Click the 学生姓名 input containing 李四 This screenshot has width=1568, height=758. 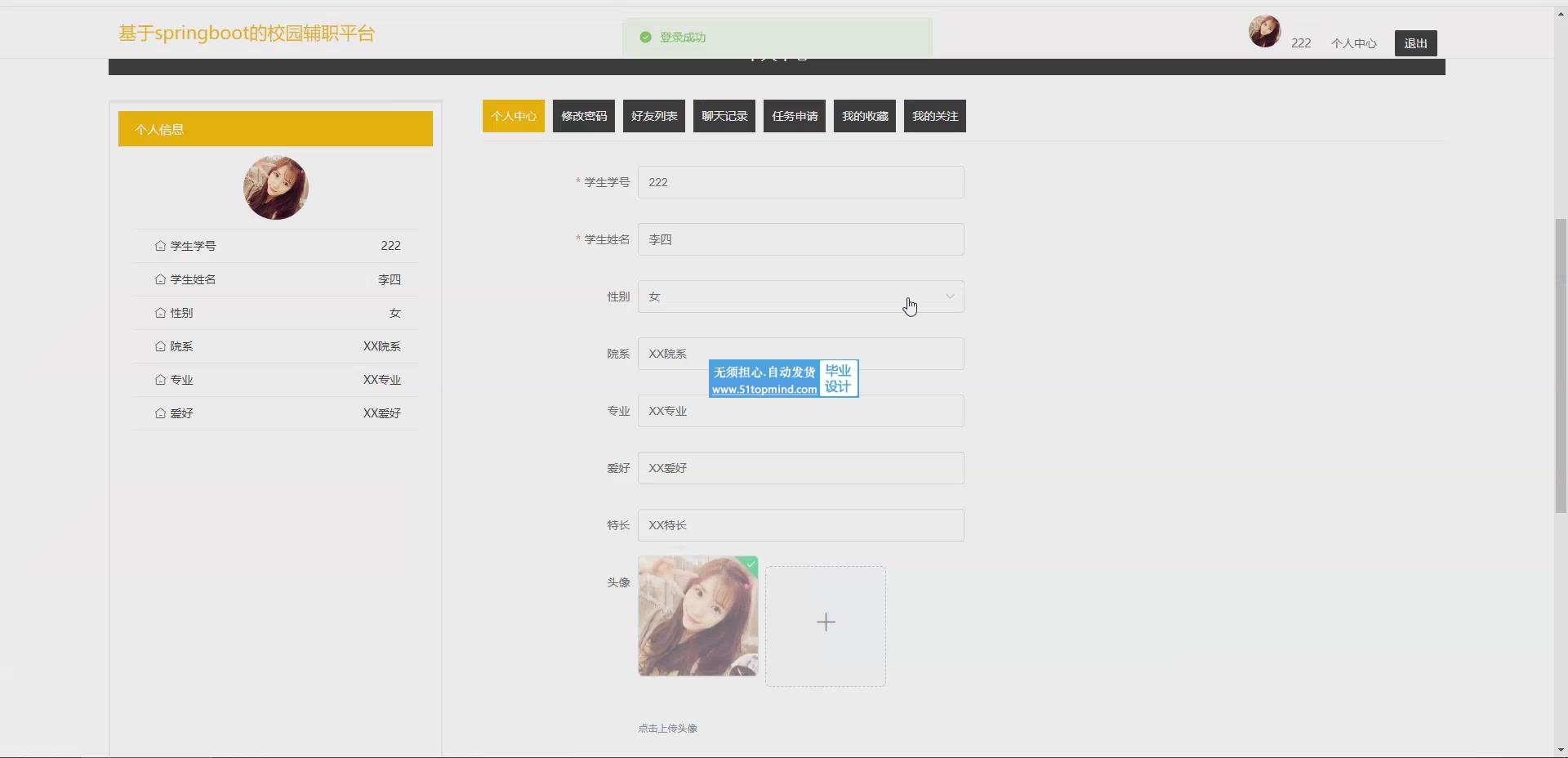click(801, 239)
